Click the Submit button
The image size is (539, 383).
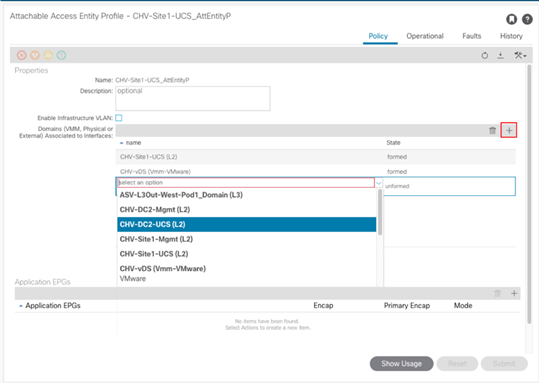point(504,364)
